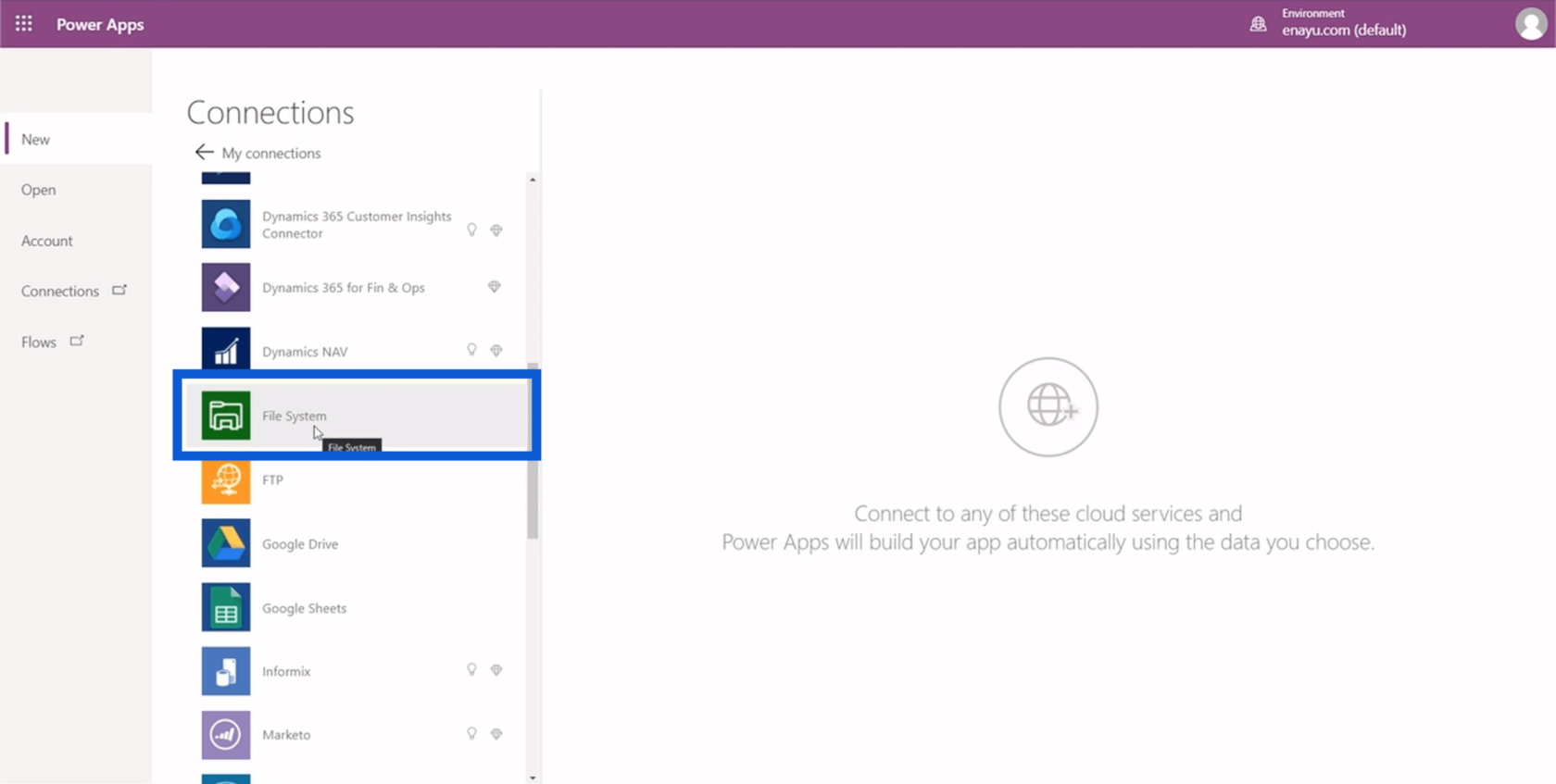Click the Informix connector icon
The width and height of the screenshot is (1556, 784).
click(x=226, y=671)
